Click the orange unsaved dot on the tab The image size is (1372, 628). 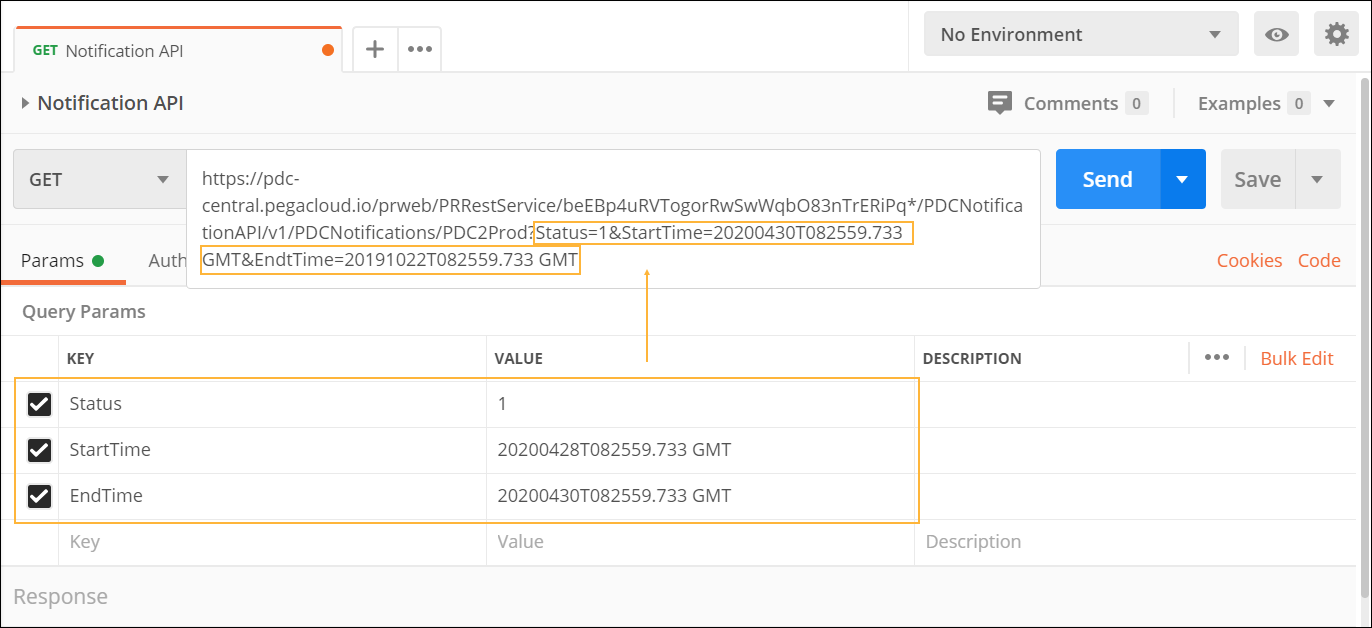(328, 50)
